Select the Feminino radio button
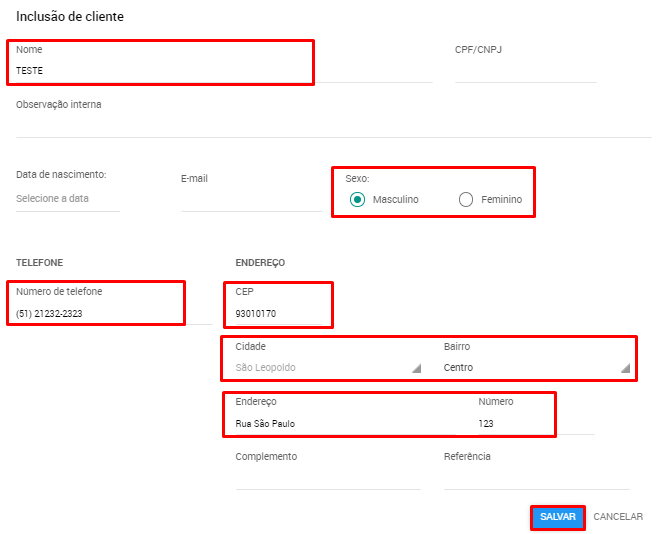Viewport: 669px width, 534px height. coord(465,199)
